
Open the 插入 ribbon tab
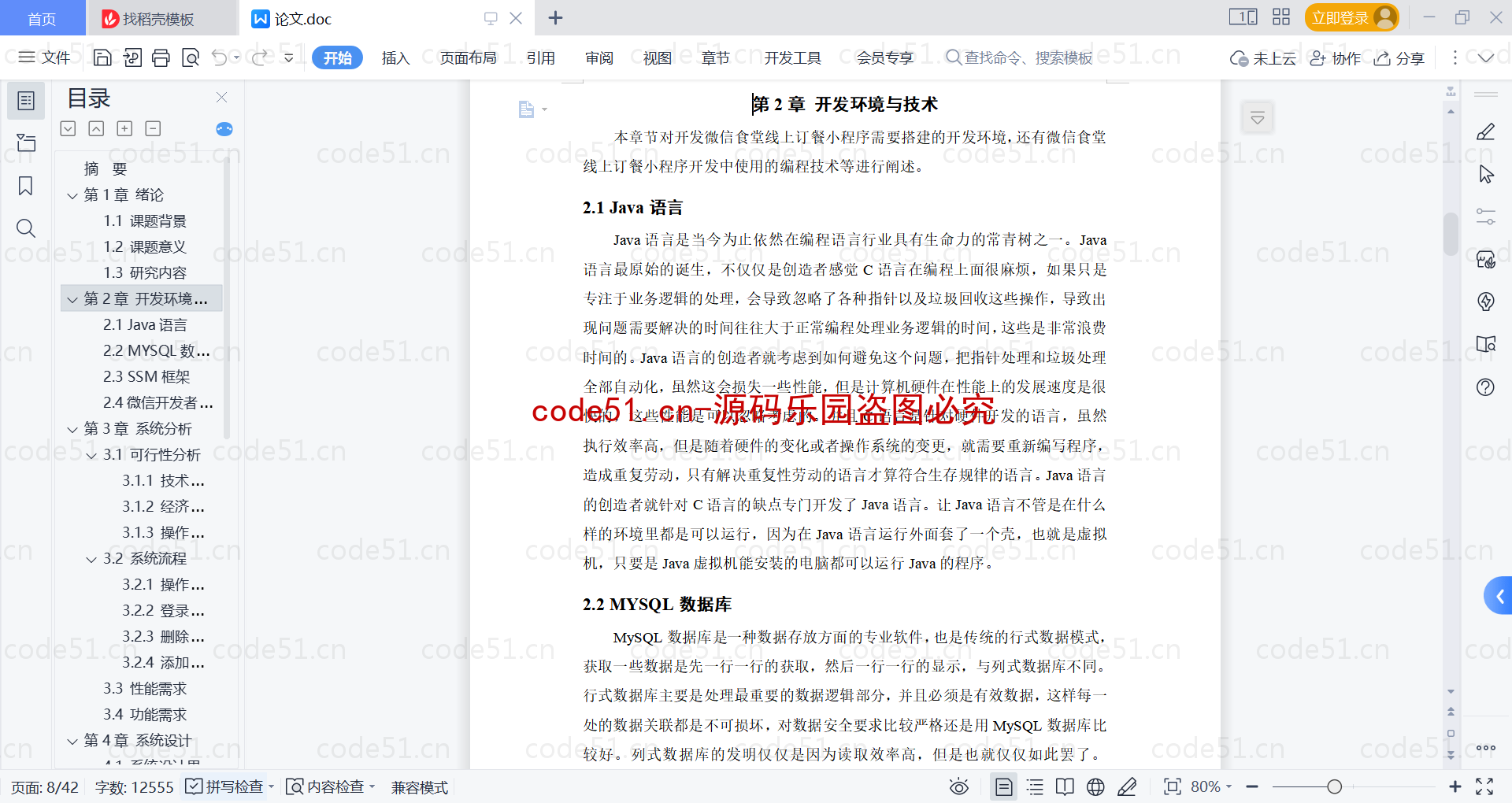point(395,57)
